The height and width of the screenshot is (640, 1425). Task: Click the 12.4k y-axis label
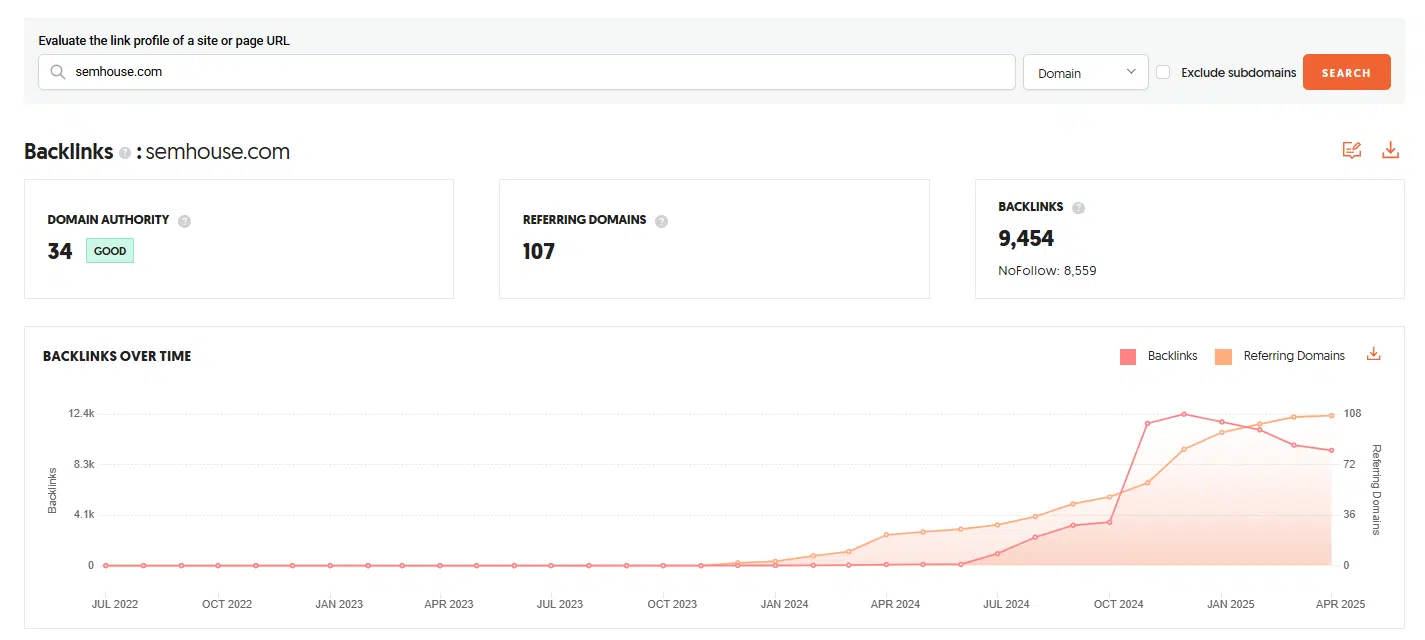click(x=80, y=413)
